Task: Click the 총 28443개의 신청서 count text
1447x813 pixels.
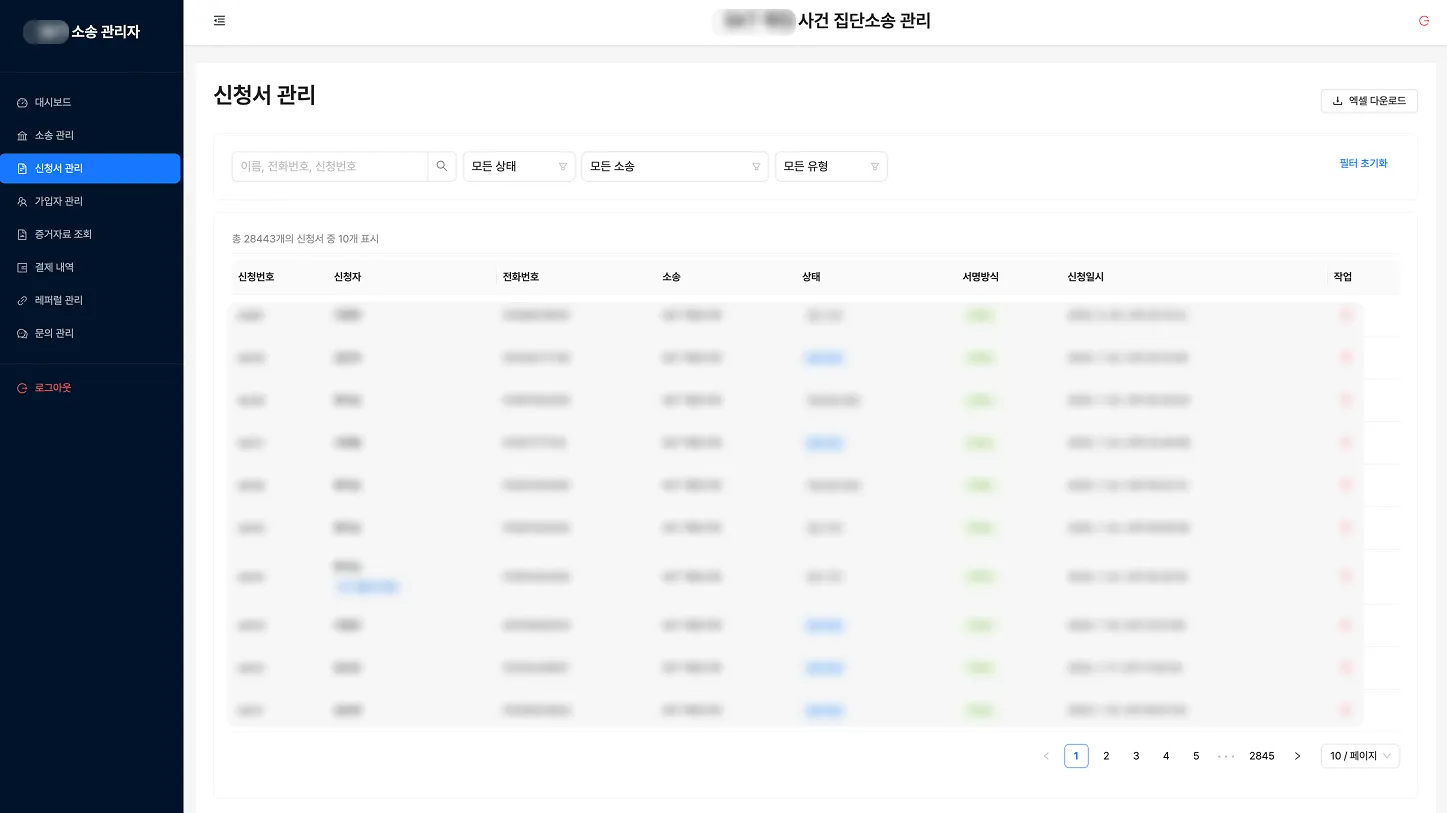Action: click(305, 239)
